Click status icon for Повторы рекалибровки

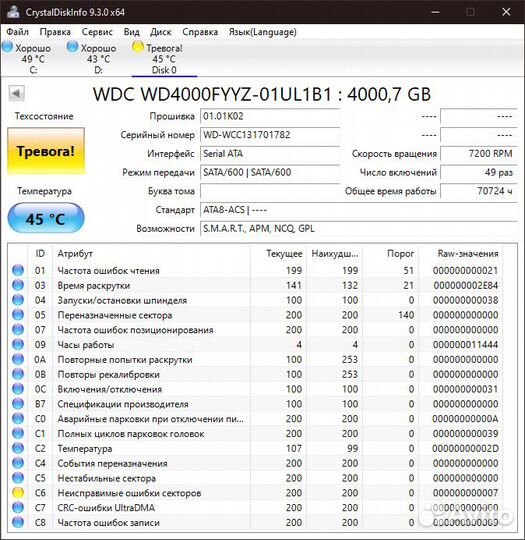coord(18,374)
